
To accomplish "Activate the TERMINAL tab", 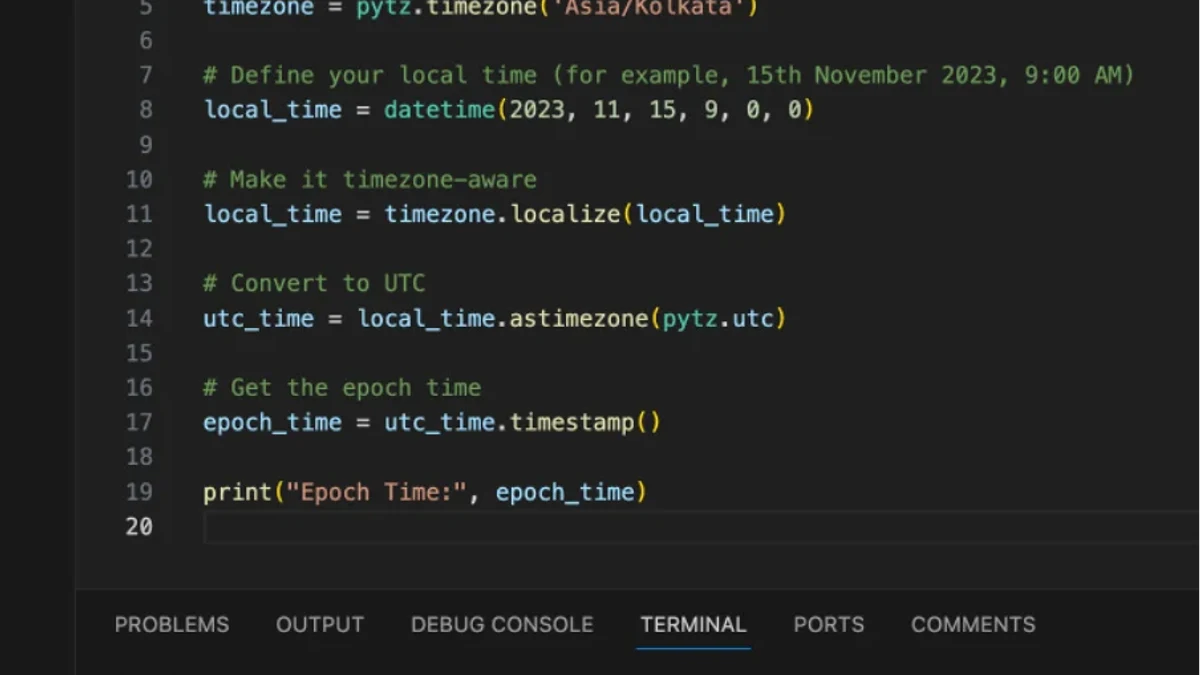I will [x=693, y=624].
